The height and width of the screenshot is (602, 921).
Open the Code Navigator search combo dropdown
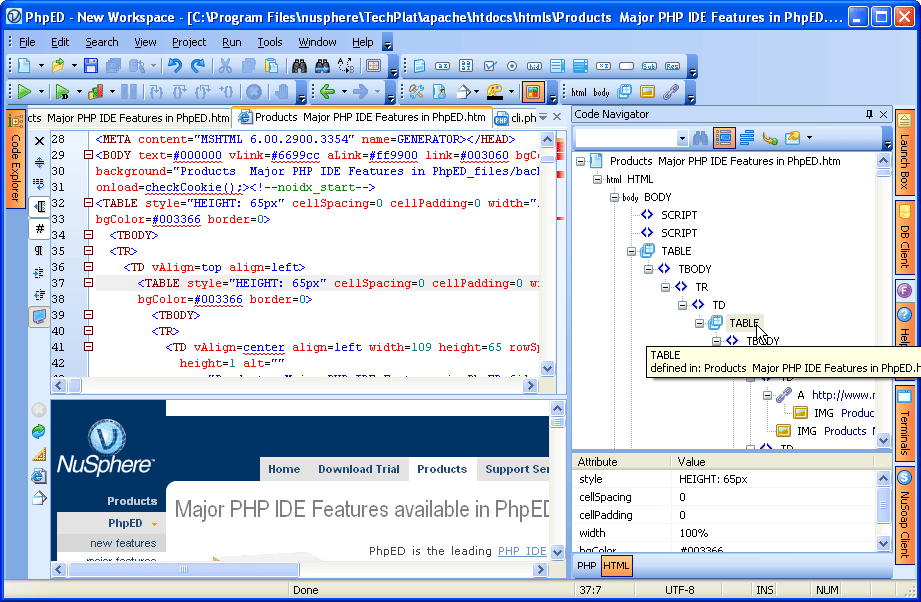682,139
